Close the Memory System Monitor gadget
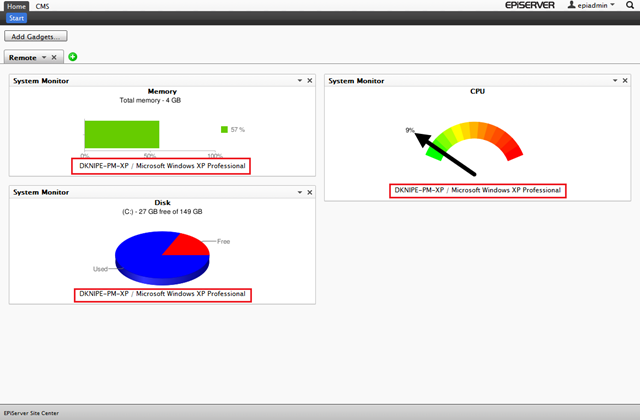Image resolution: width=640 pixels, height=420 pixels. click(x=309, y=81)
